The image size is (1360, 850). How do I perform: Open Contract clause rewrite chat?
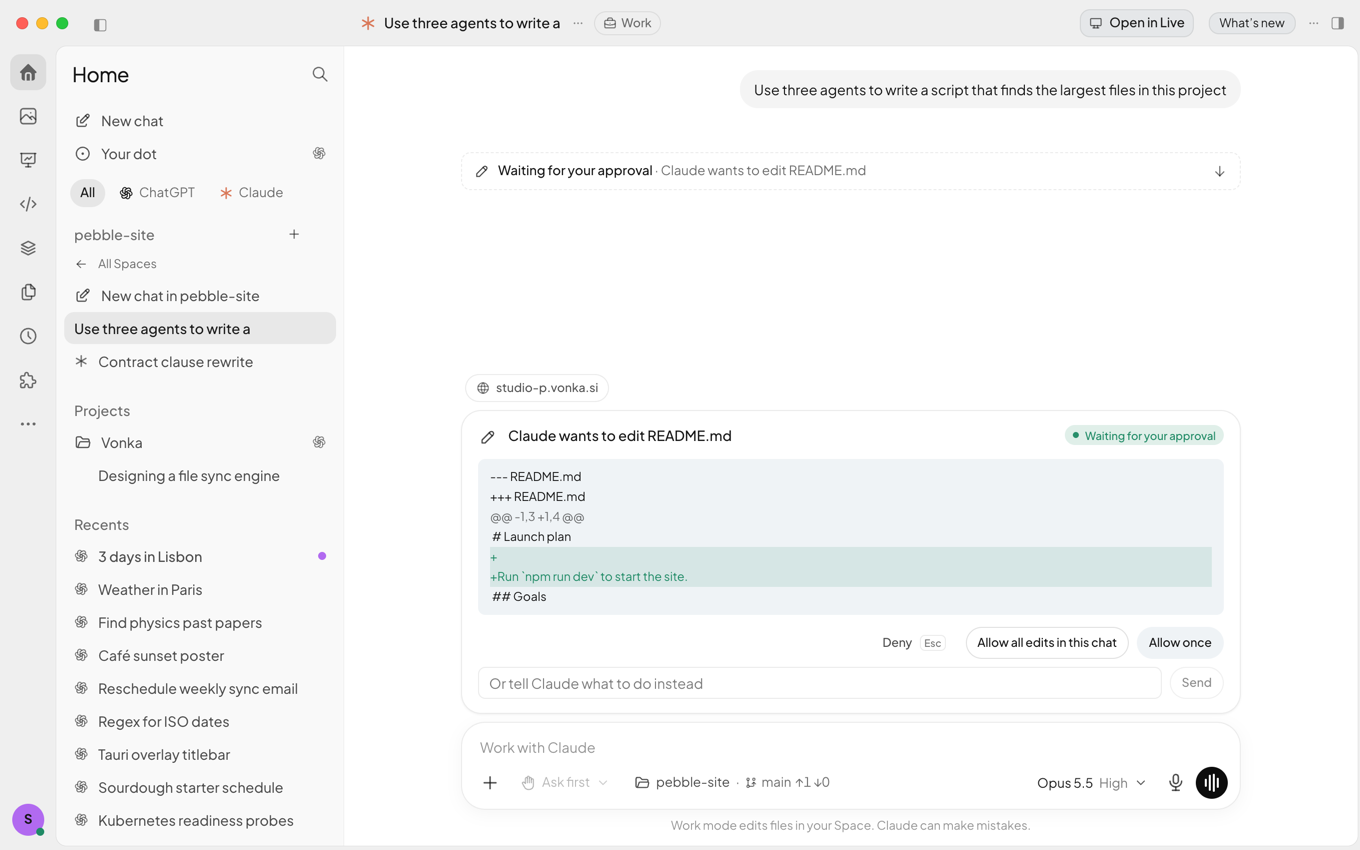200,362
